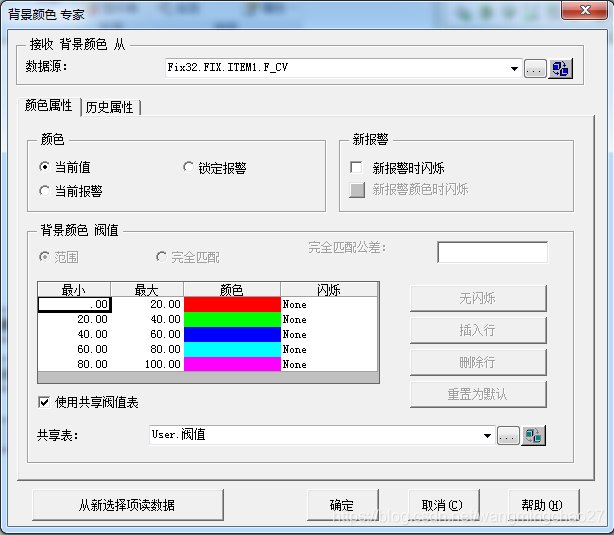Click the 闪烁 column header
The width and height of the screenshot is (614, 535).
pos(329,289)
